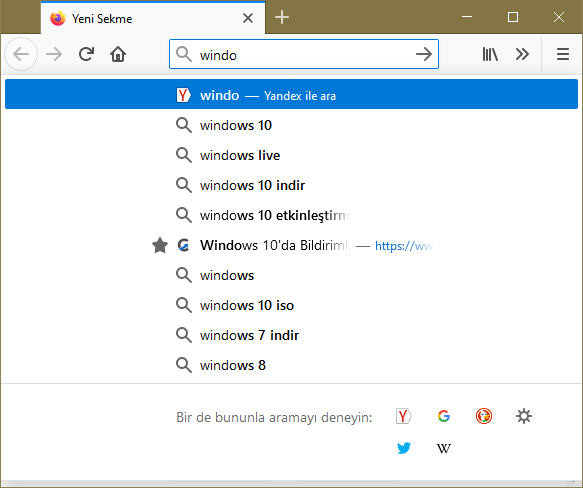Image resolution: width=583 pixels, height=488 pixels.
Task: Close the Yeni Sekme tab
Action: point(248,18)
